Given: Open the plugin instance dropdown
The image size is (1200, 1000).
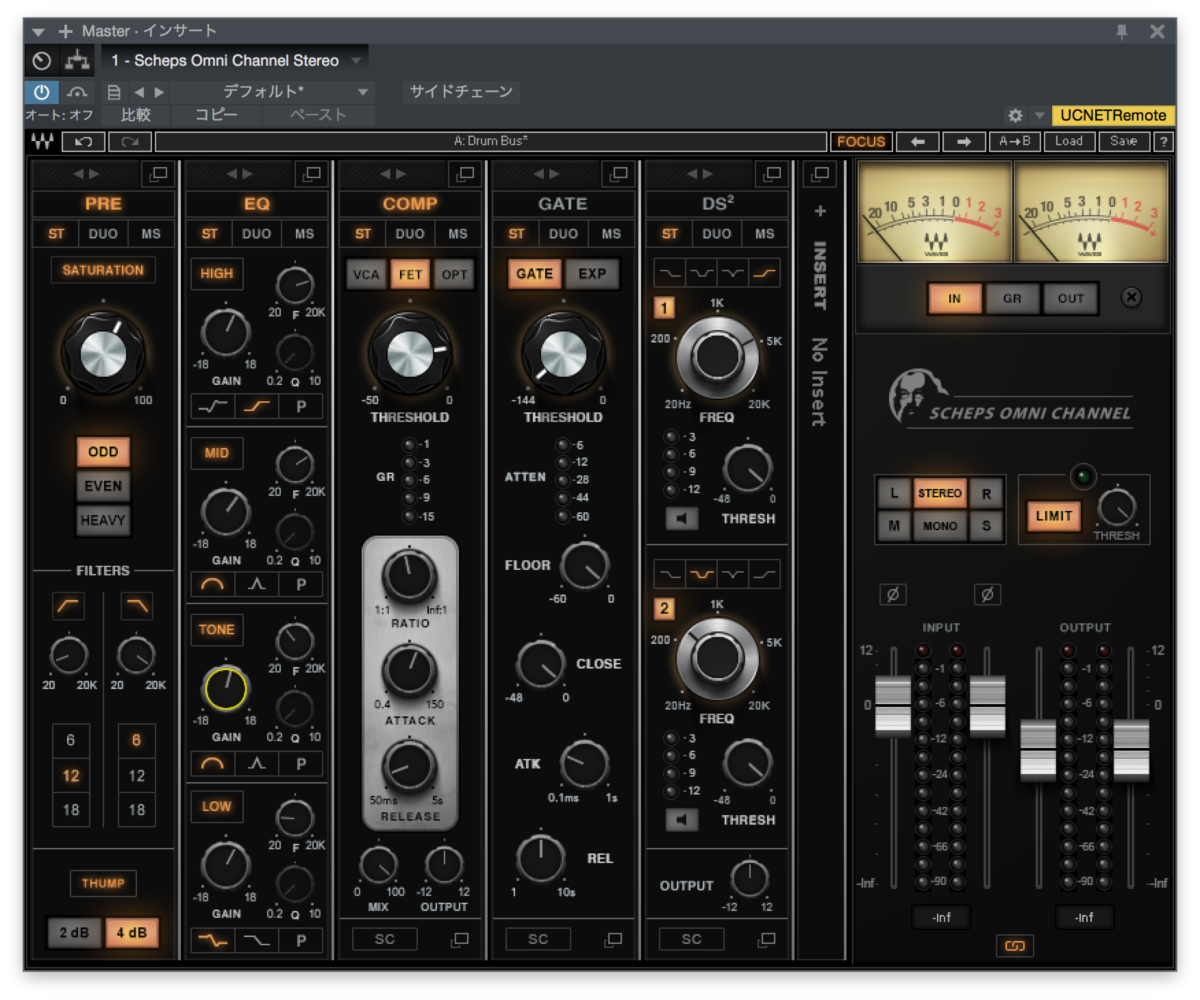Looking at the screenshot, I should click(357, 61).
